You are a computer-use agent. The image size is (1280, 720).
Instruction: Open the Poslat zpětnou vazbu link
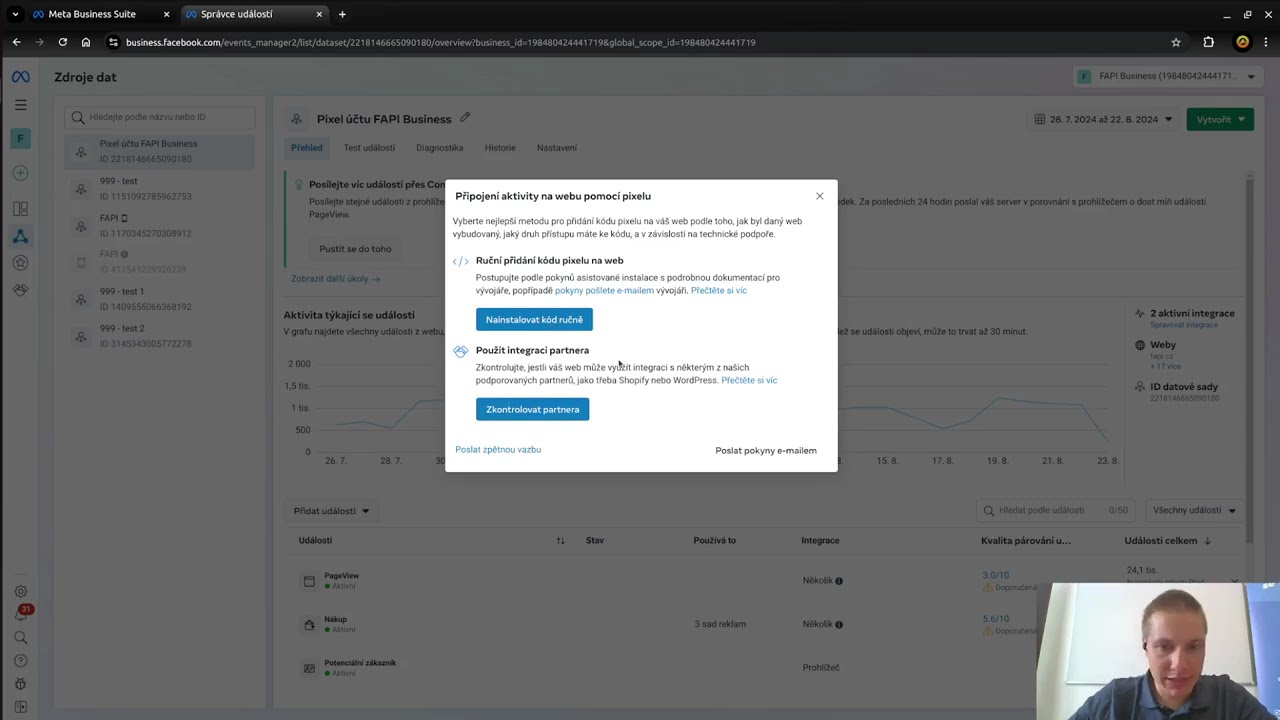click(x=498, y=450)
